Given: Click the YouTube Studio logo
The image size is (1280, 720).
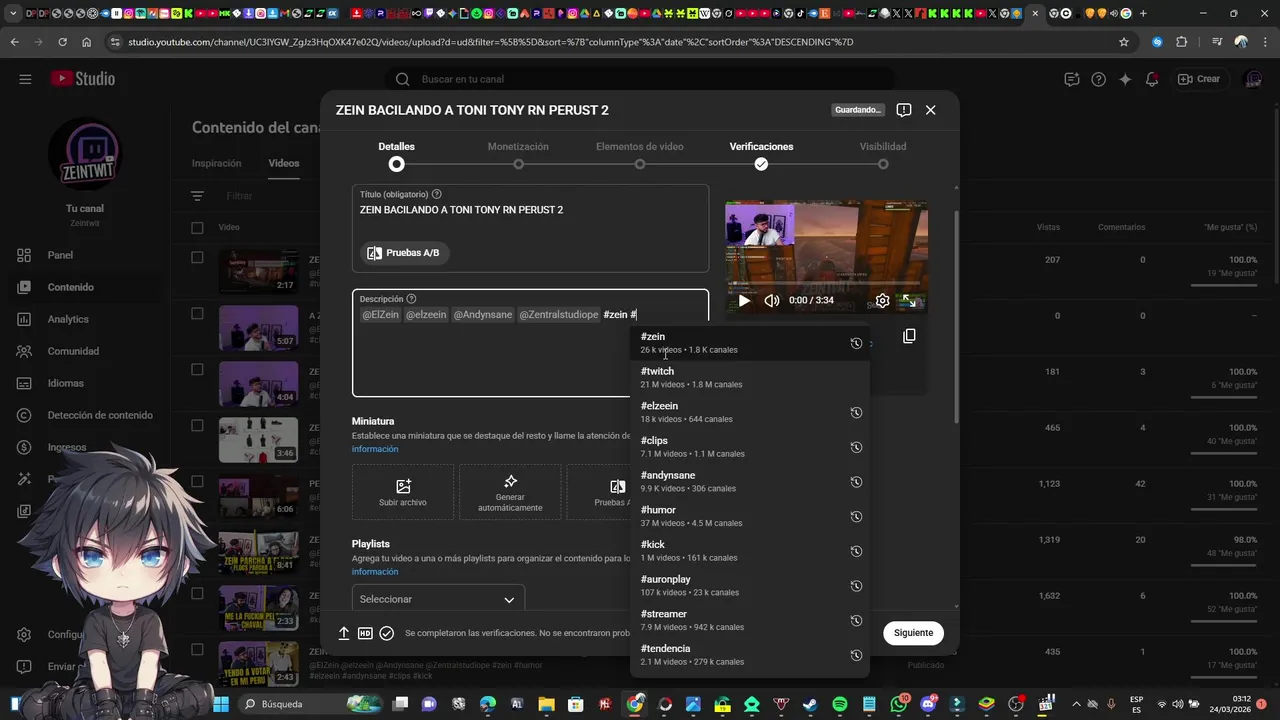Looking at the screenshot, I should (83, 79).
